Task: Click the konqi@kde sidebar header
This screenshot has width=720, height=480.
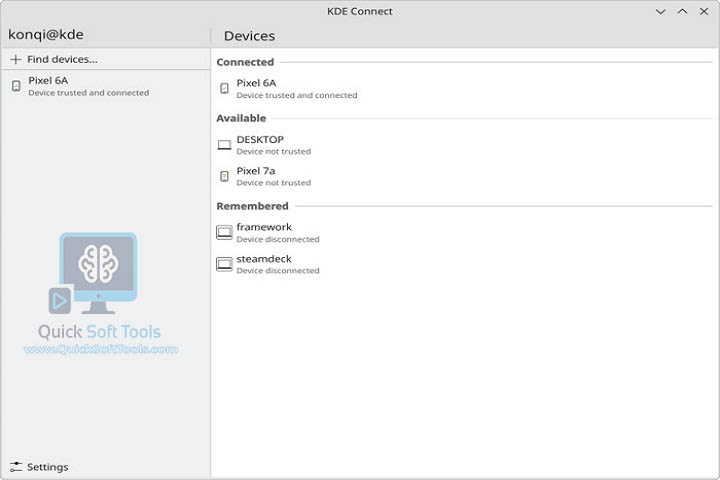Action: coord(46,35)
